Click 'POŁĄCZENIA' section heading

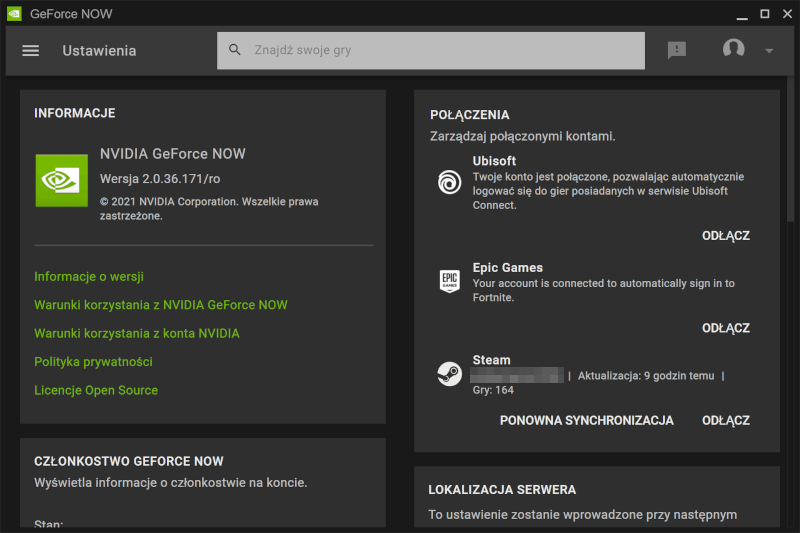(469, 115)
